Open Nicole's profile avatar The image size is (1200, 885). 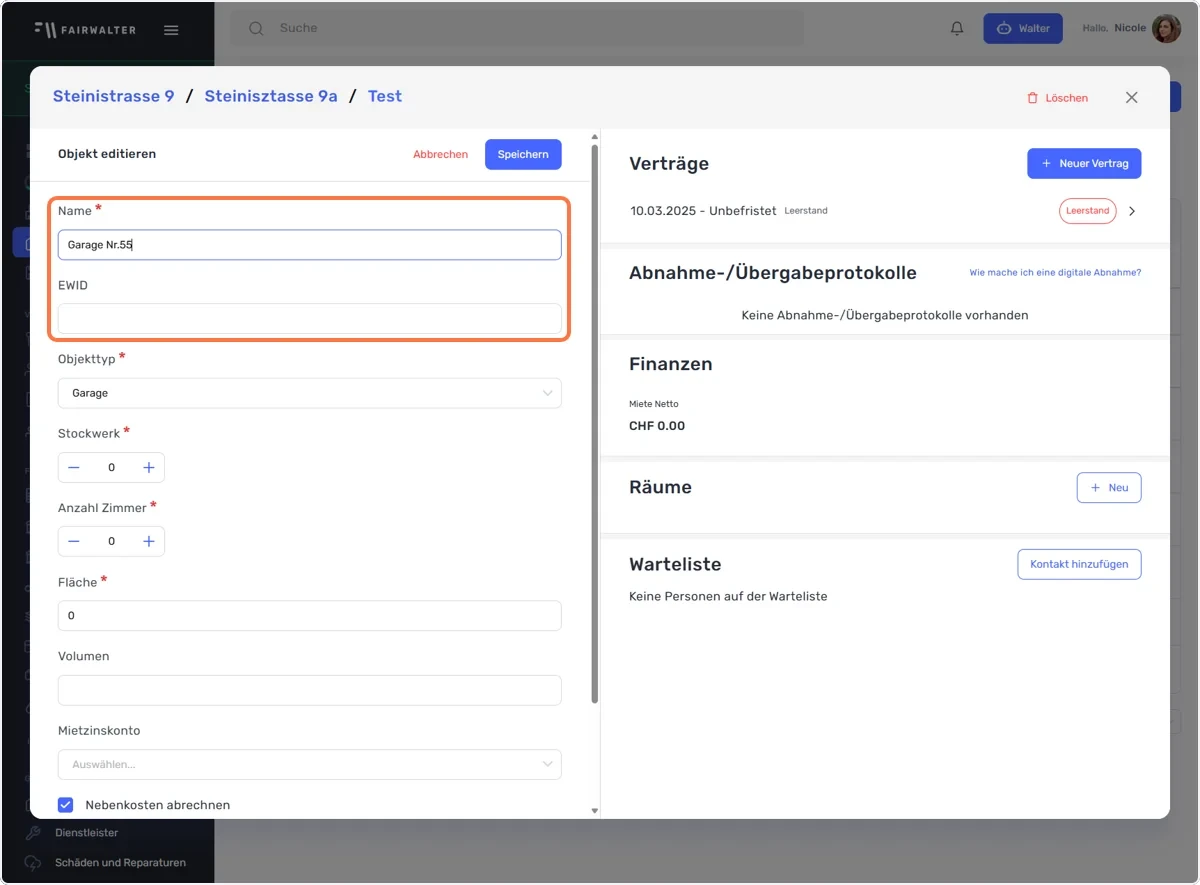(x=1166, y=28)
